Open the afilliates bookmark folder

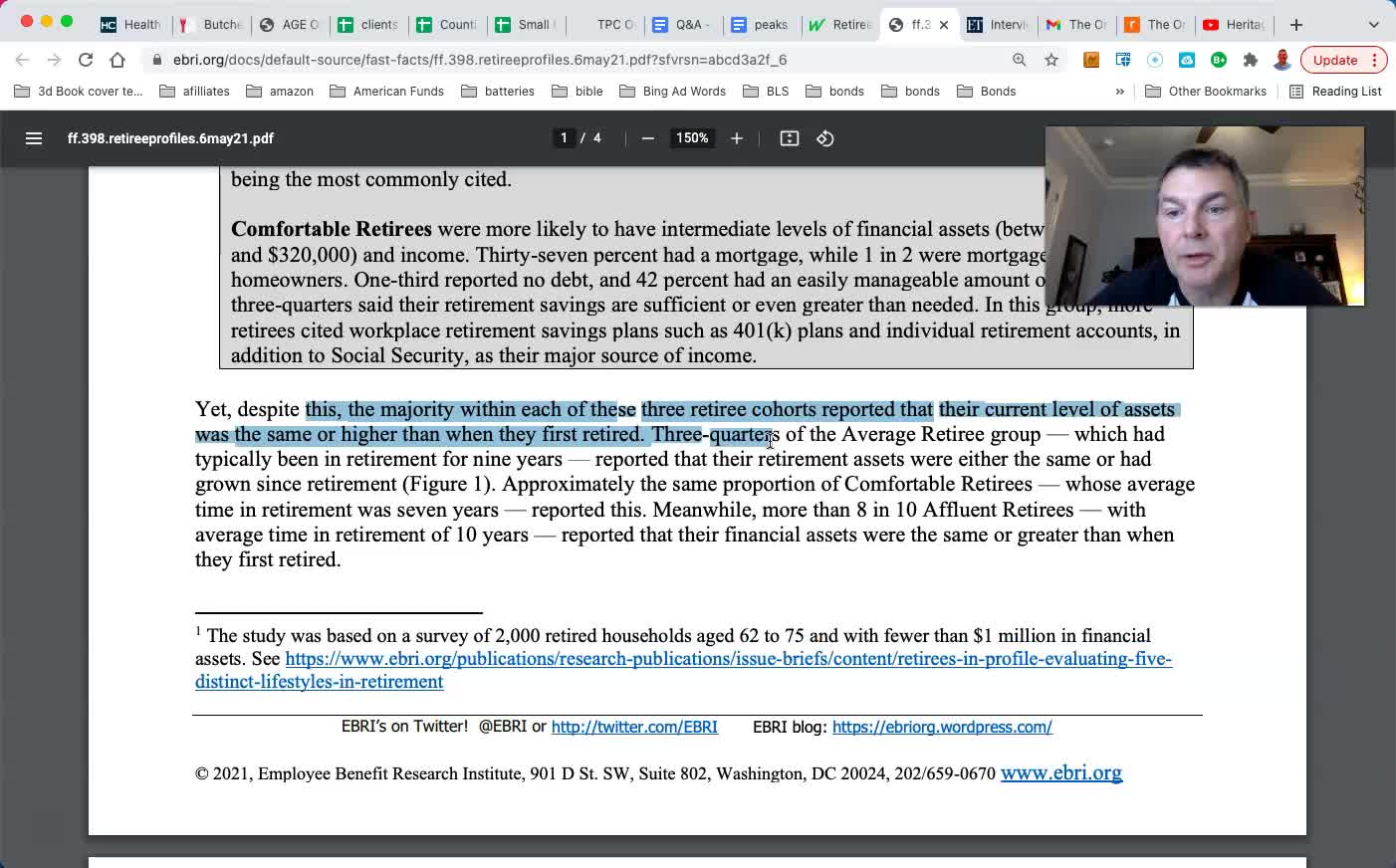tap(194, 92)
